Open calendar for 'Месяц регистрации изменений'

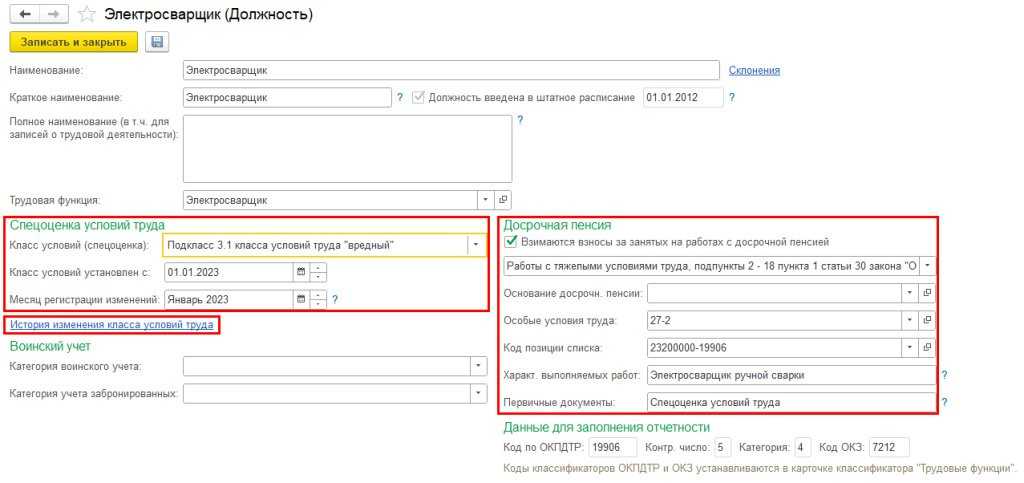point(301,300)
